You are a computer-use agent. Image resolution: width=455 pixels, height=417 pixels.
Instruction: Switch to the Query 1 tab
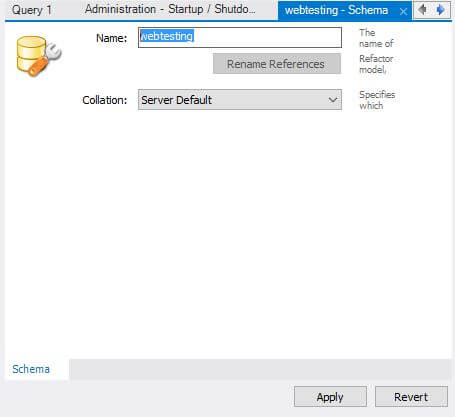pos(32,10)
